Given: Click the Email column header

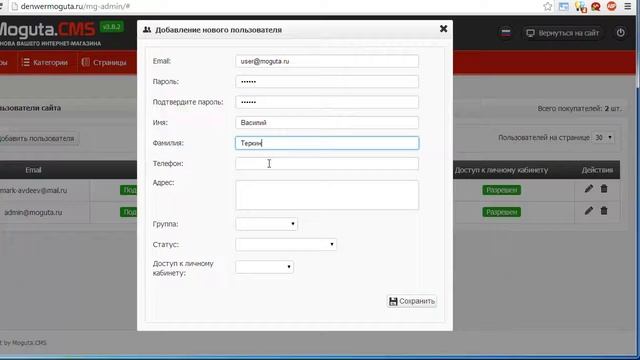Looking at the screenshot, I should [33, 170].
